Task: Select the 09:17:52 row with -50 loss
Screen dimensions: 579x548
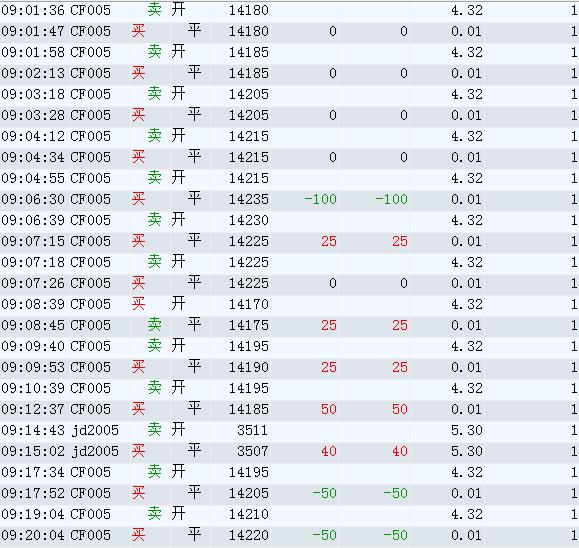Action: point(290,493)
